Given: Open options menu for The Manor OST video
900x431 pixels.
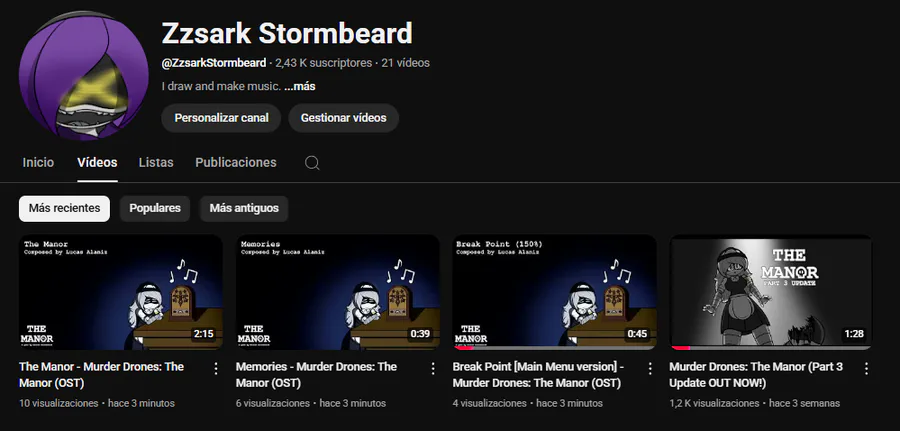Looking at the screenshot, I should [x=216, y=368].
